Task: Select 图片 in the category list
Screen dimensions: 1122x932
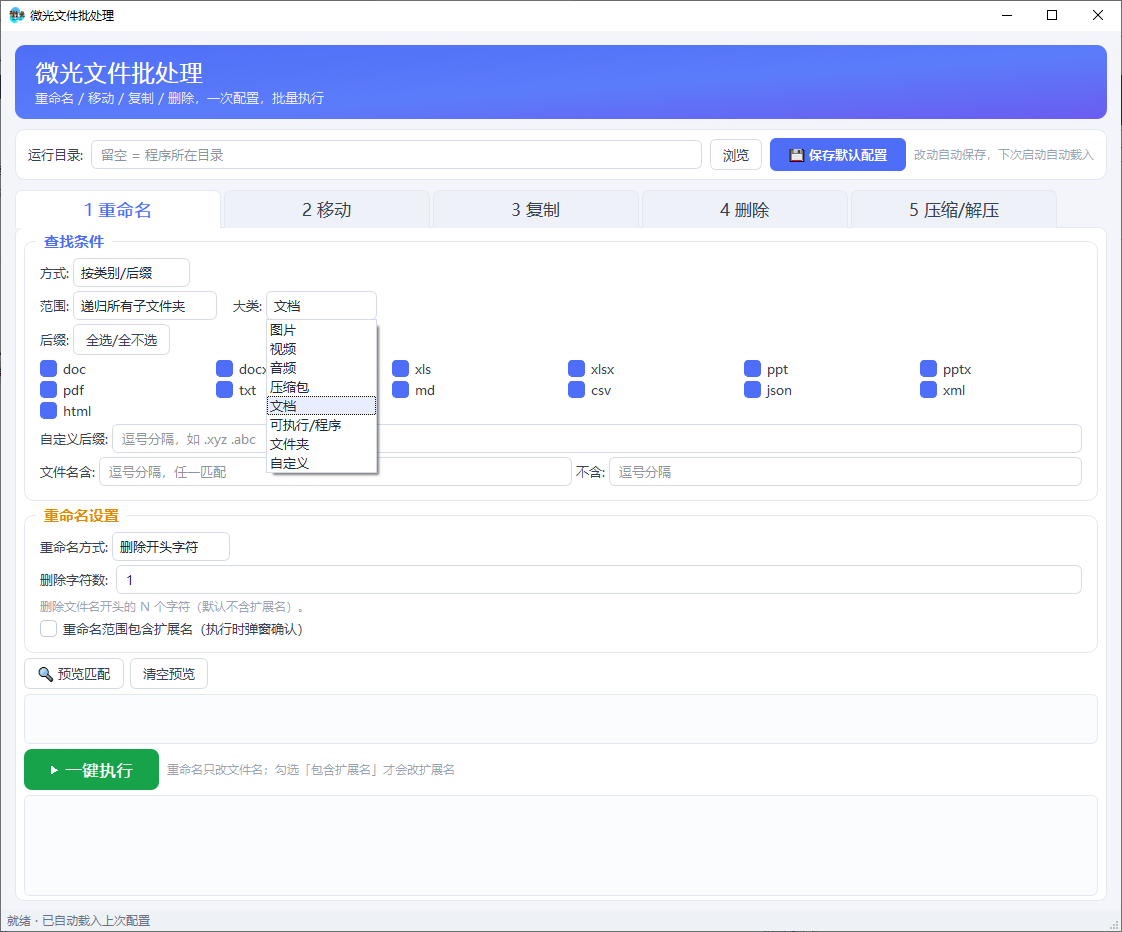Action: pos(322,330)
